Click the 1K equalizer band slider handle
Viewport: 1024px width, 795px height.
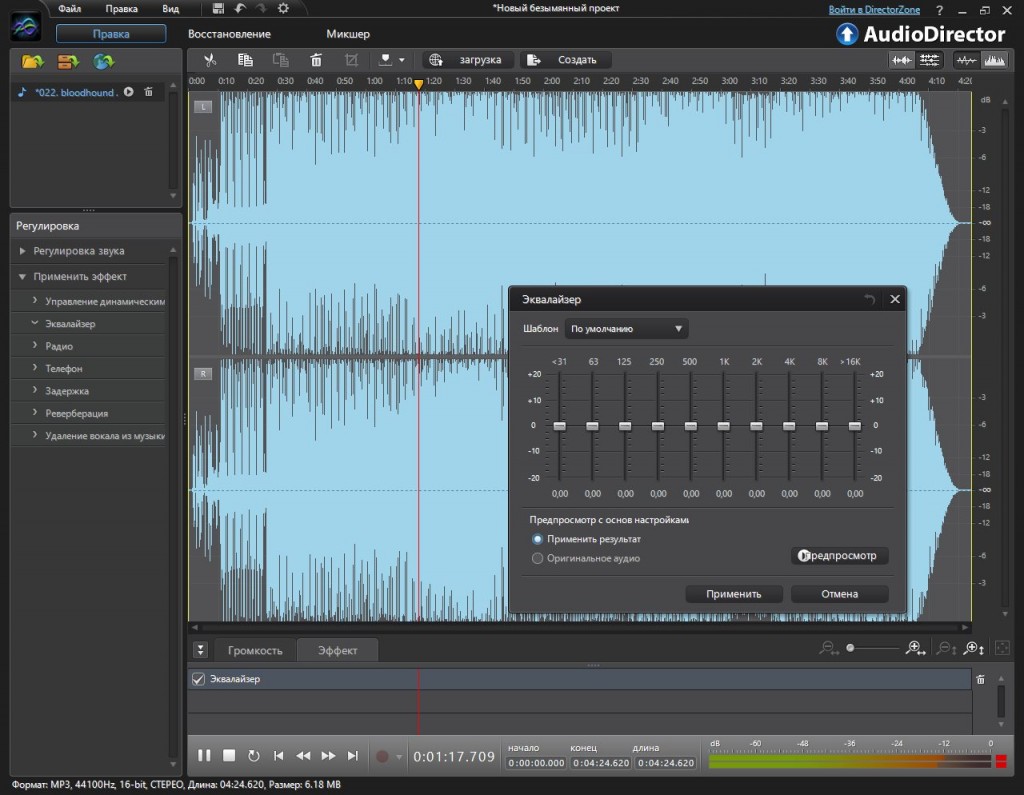(x=723, y=426)
